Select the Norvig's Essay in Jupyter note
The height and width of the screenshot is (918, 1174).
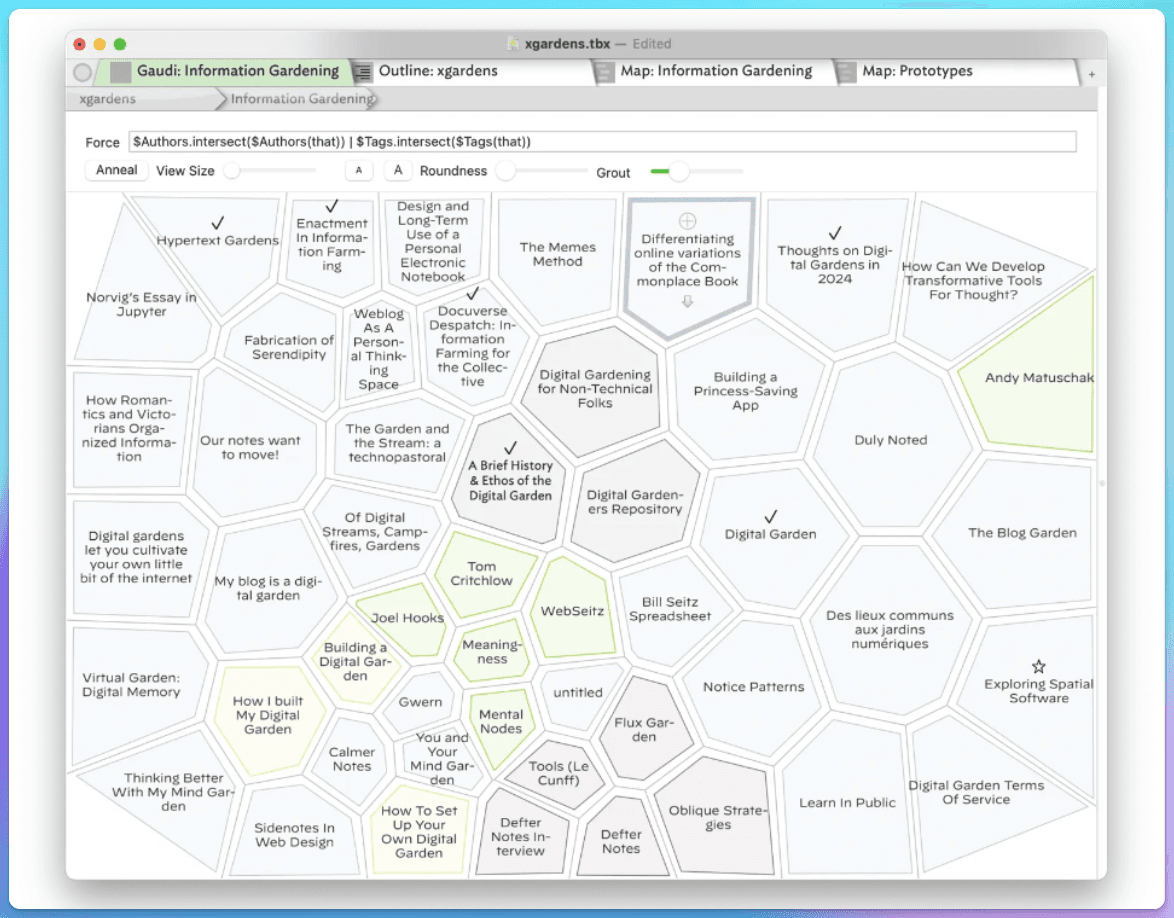click(141, 304)
